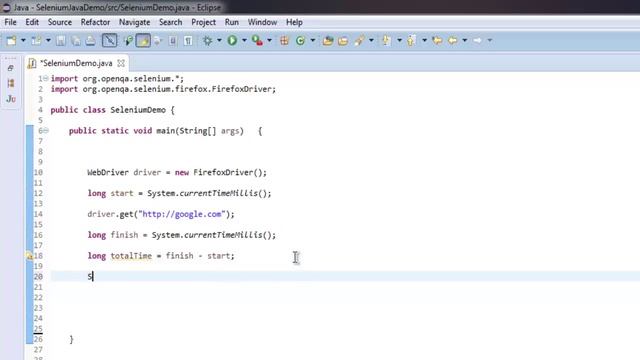Open the Search dropdown arrow

coord(371,40)
